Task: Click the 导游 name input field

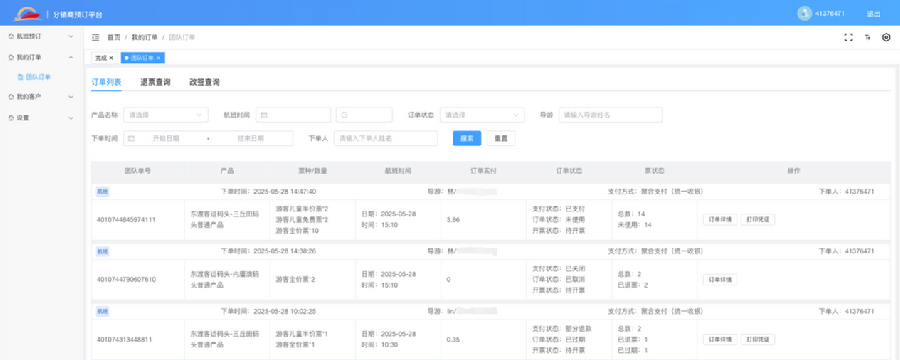Action: tap(610, 115)
